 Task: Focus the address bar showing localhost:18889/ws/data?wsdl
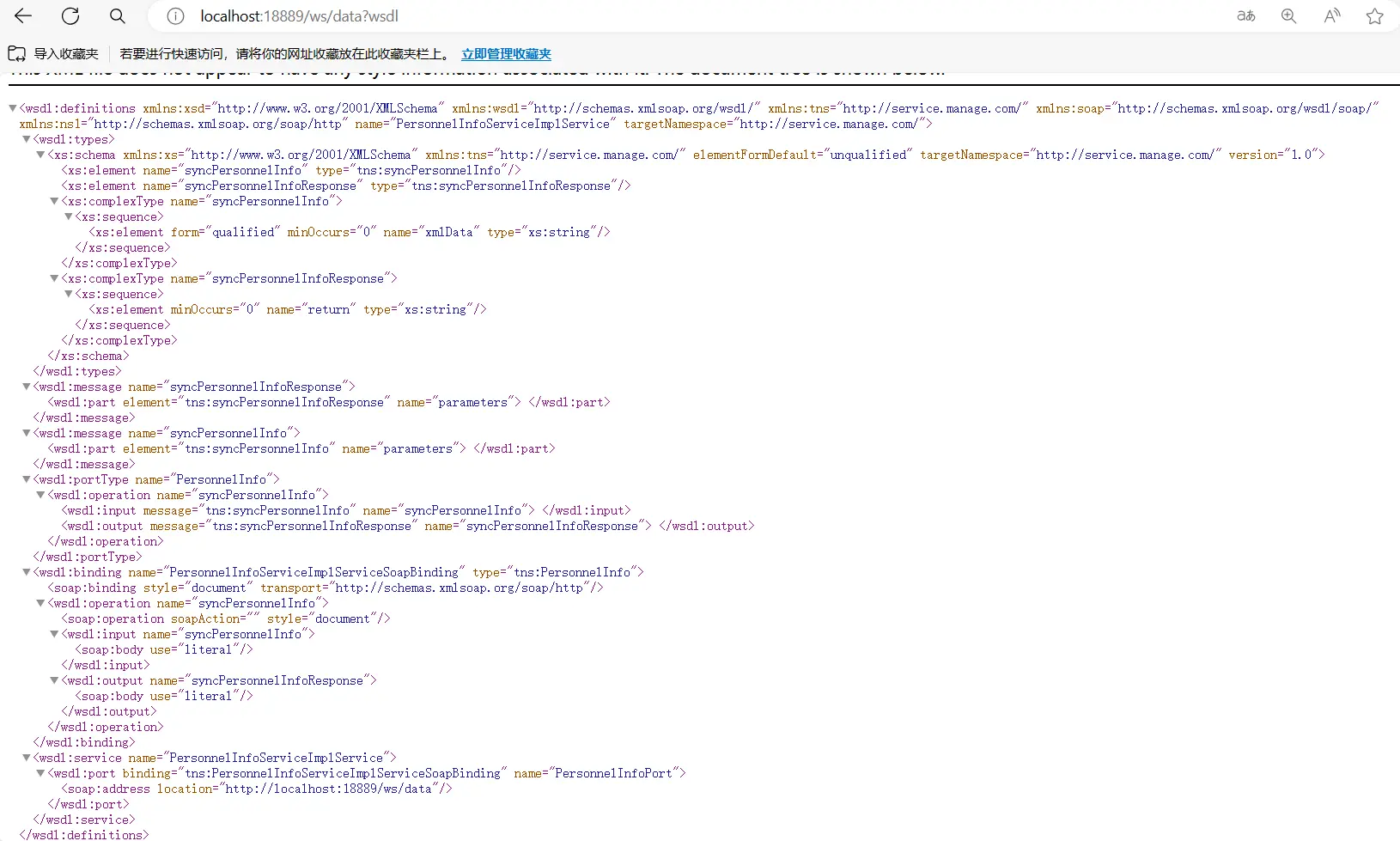tap(687, 16)
